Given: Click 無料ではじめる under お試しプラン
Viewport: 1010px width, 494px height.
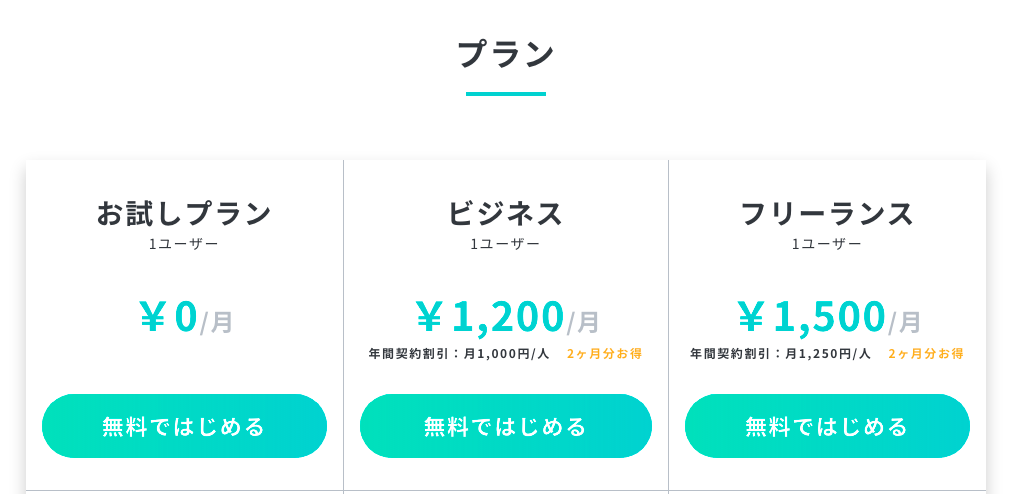Looking at the screenshot, I should tap(184, 426).
